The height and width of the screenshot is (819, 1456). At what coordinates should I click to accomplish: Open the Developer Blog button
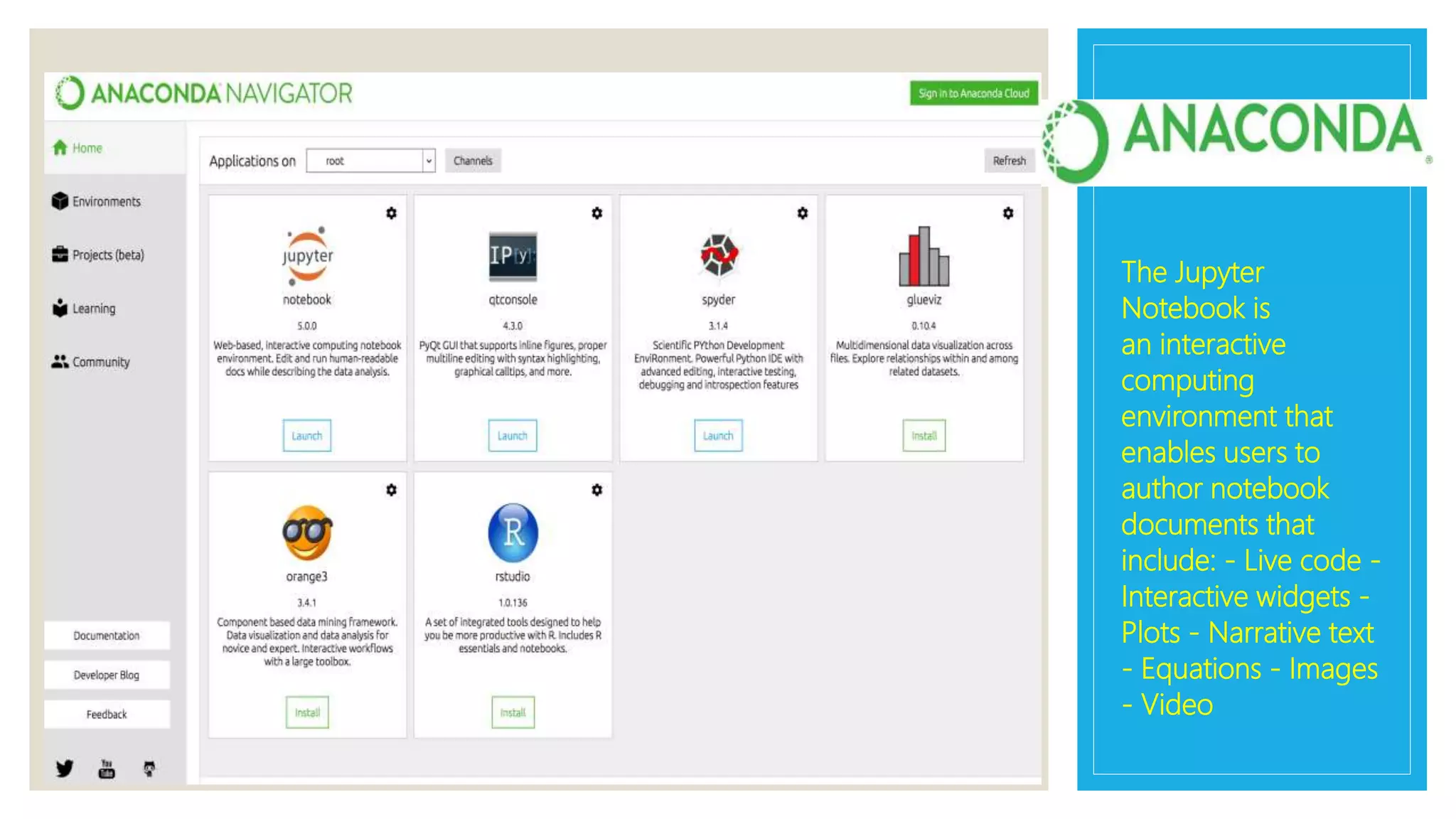[x=107, y=675]
